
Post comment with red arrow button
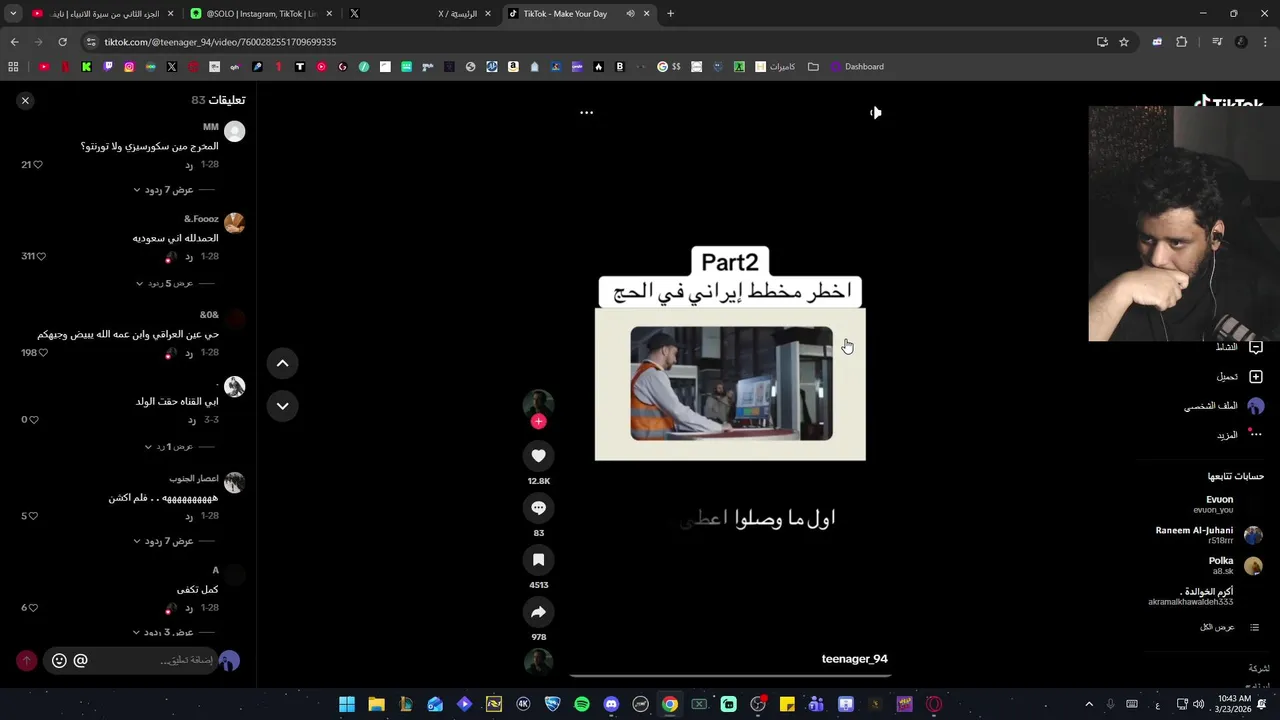click(x=26, y=660)
